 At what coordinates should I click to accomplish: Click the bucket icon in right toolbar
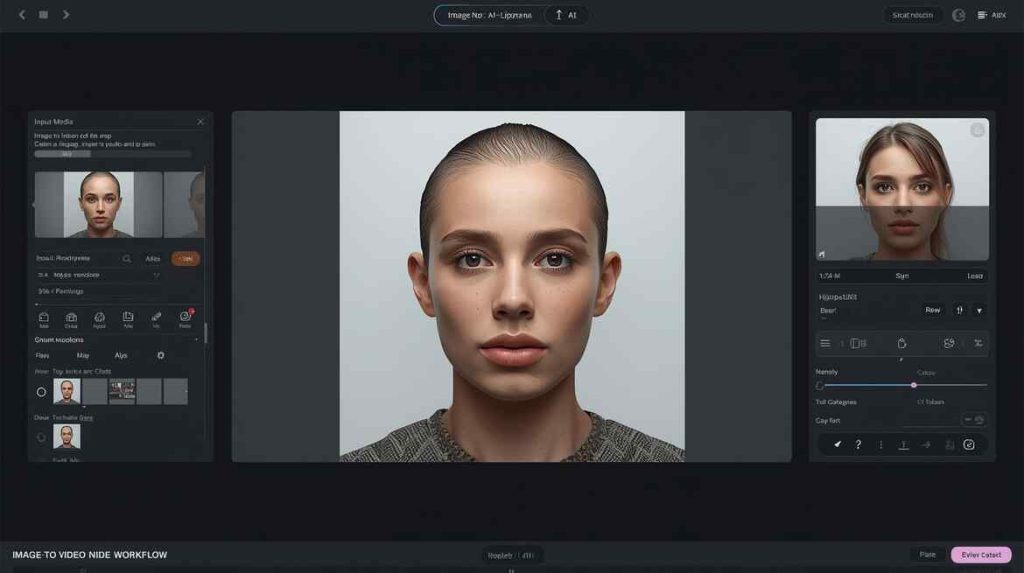click(902, 344)
